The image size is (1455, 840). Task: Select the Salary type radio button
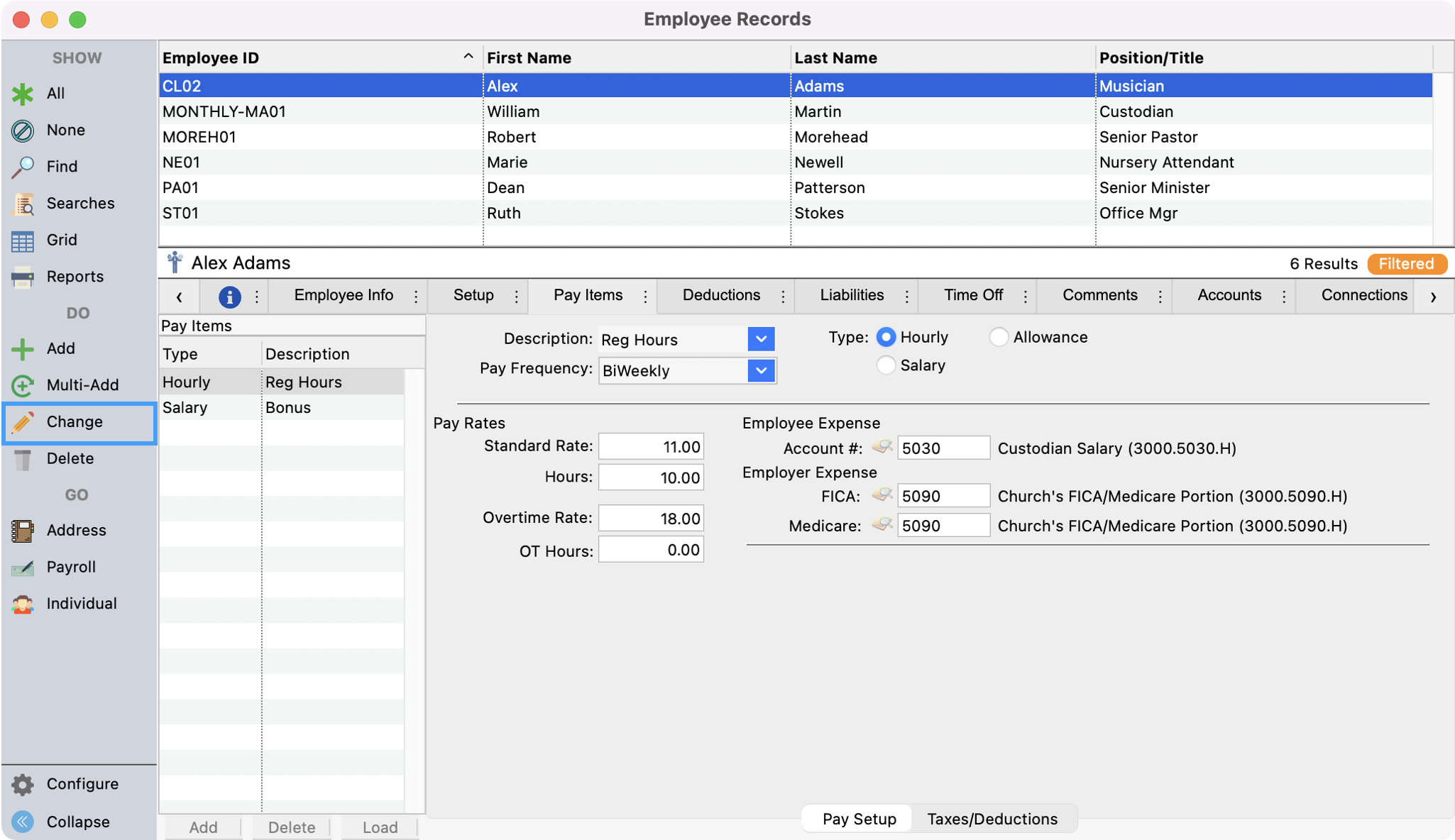(886, 365)
